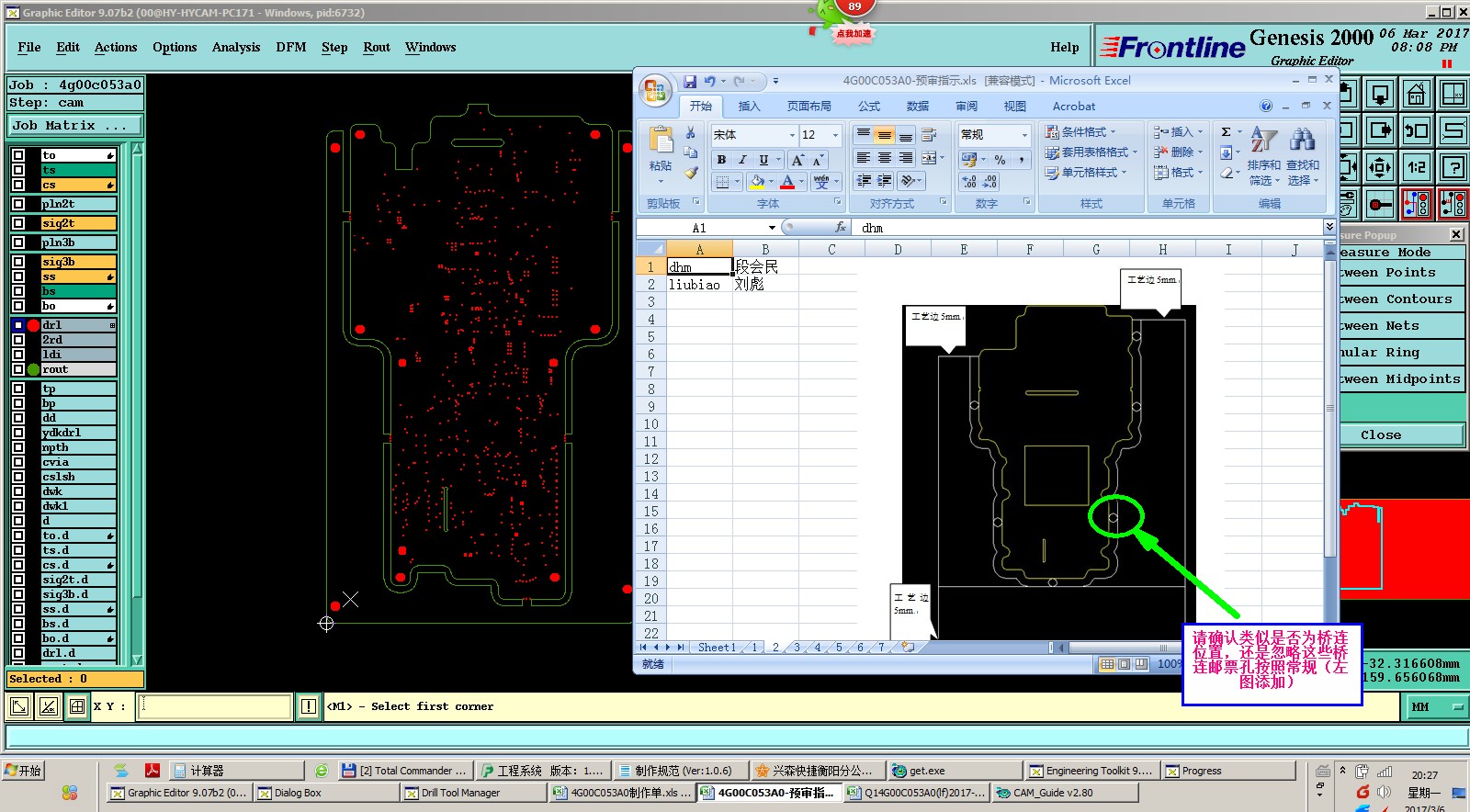Click the box with right arrow icon
The image size is (1470, 812).
click(x=1379, y=130)
